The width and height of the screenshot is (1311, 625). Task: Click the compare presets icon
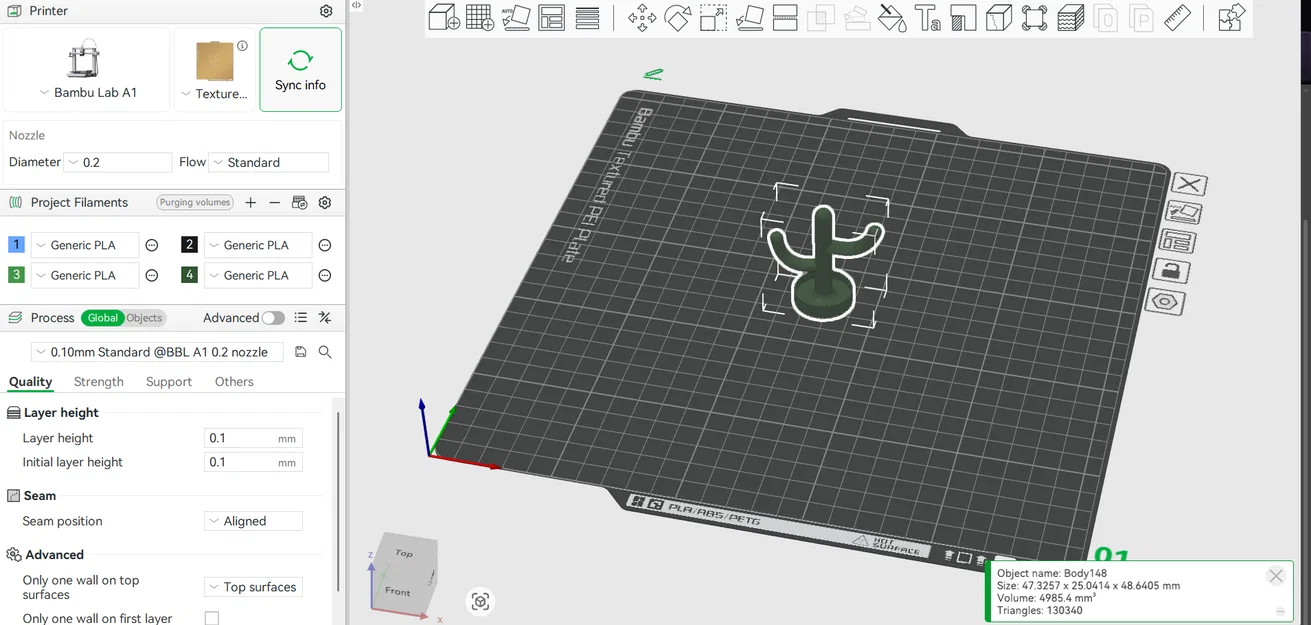click(x=325, y=318)
